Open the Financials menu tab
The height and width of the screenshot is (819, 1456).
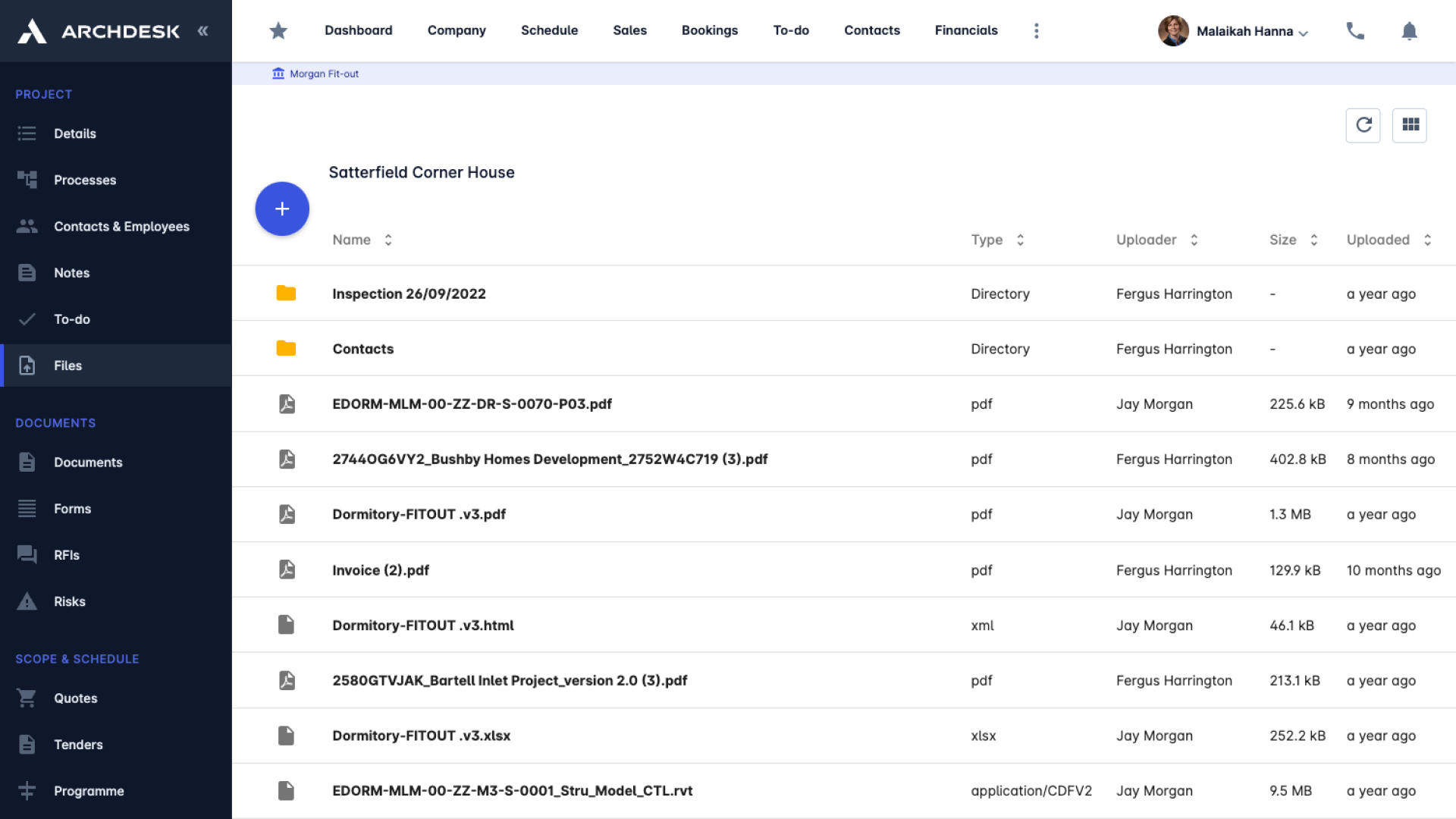coord(965,30)
